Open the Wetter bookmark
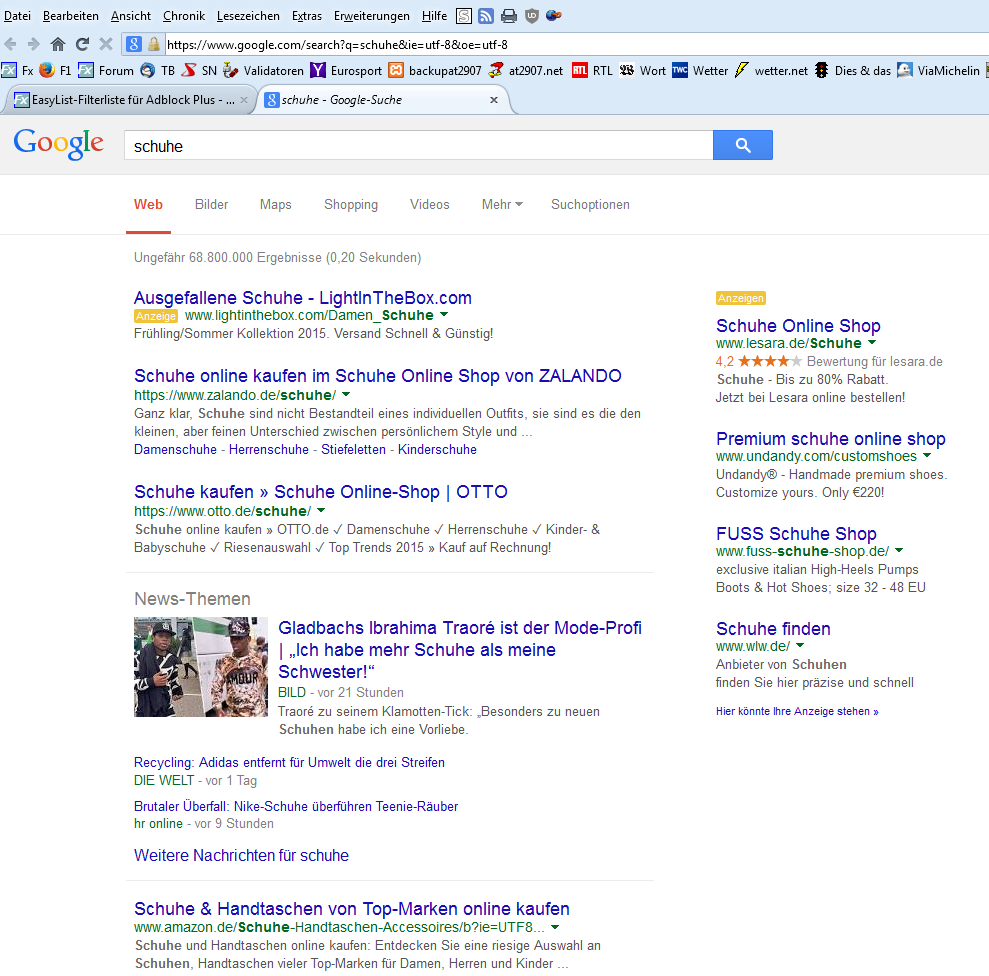The height and width of the screenshot is (976, 989). pyautogui.click(x=700, y=71)
